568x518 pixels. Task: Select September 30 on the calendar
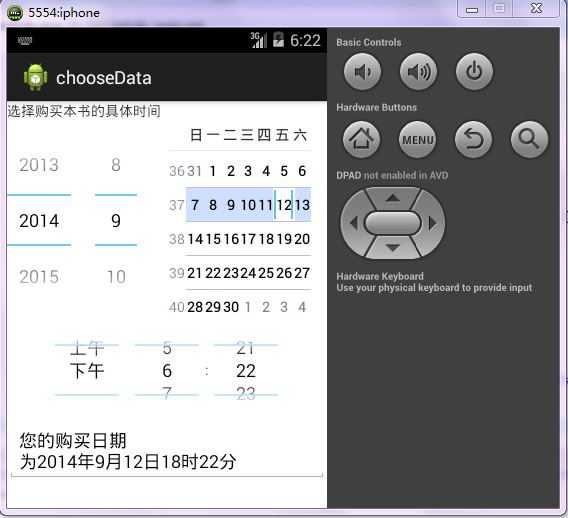tap(231, 307)
